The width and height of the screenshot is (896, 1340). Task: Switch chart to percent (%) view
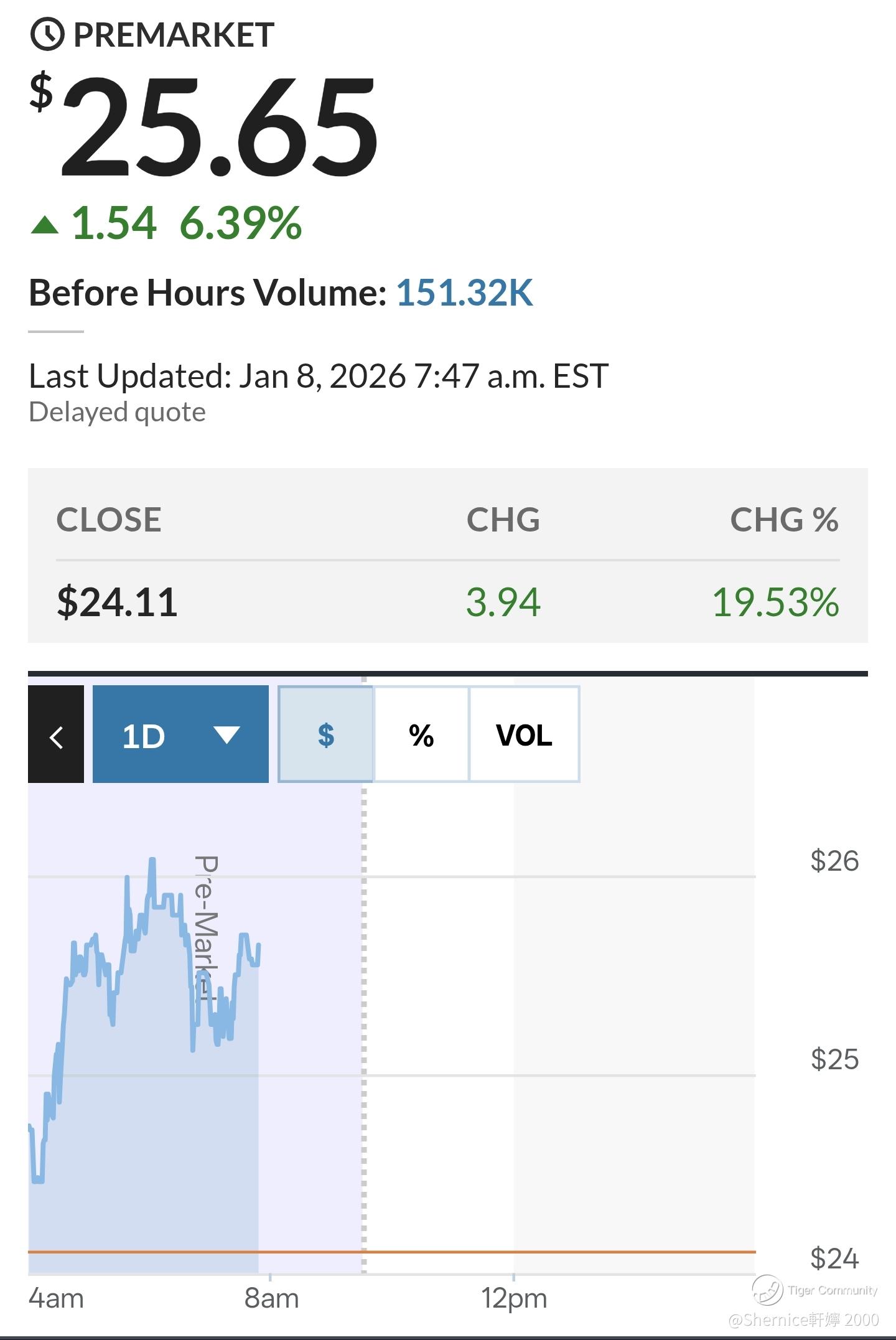421,734
